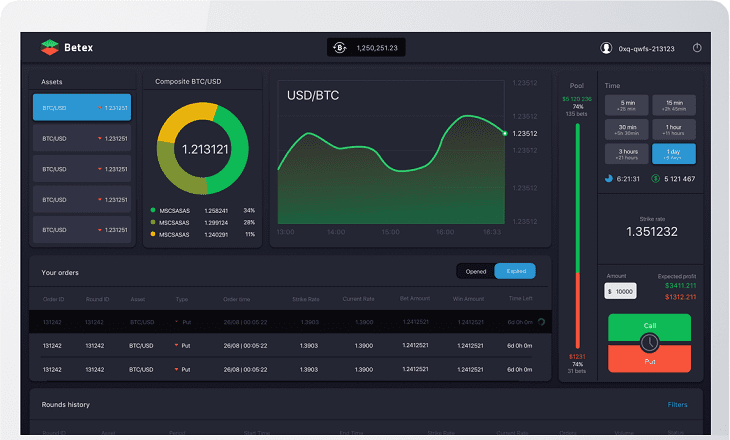730x440 pixels.
Task: Click the Strike rate value 1.351232
Action: pos(652,231)
